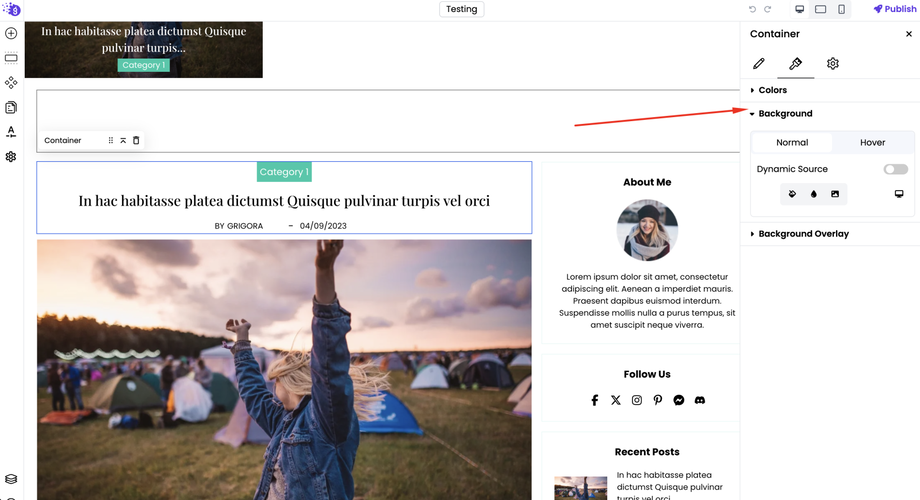Open the sections icon in left sidebar

point(11,58)
